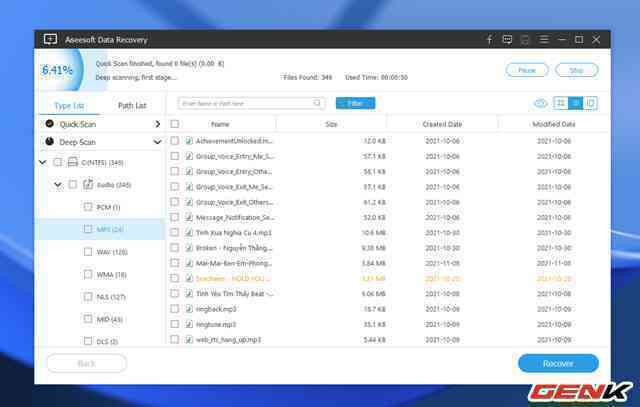Click the Back button
This screenshot has height=407, width=640.
[87, 363]
